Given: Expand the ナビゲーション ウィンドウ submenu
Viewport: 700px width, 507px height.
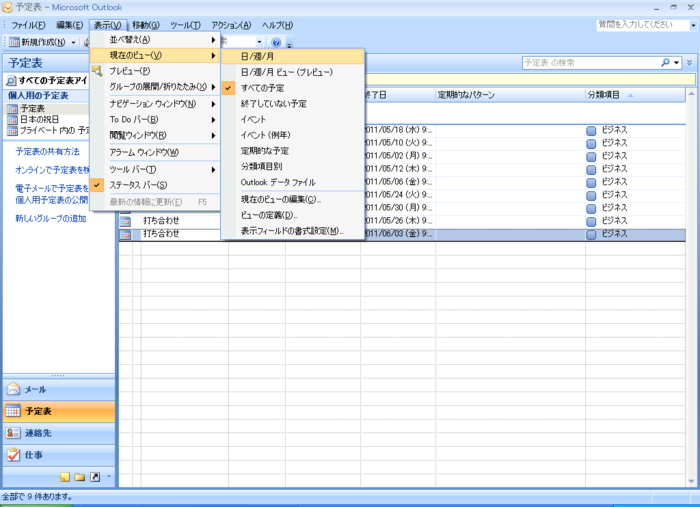Looking at the screenshot, I should pos(155,104).
